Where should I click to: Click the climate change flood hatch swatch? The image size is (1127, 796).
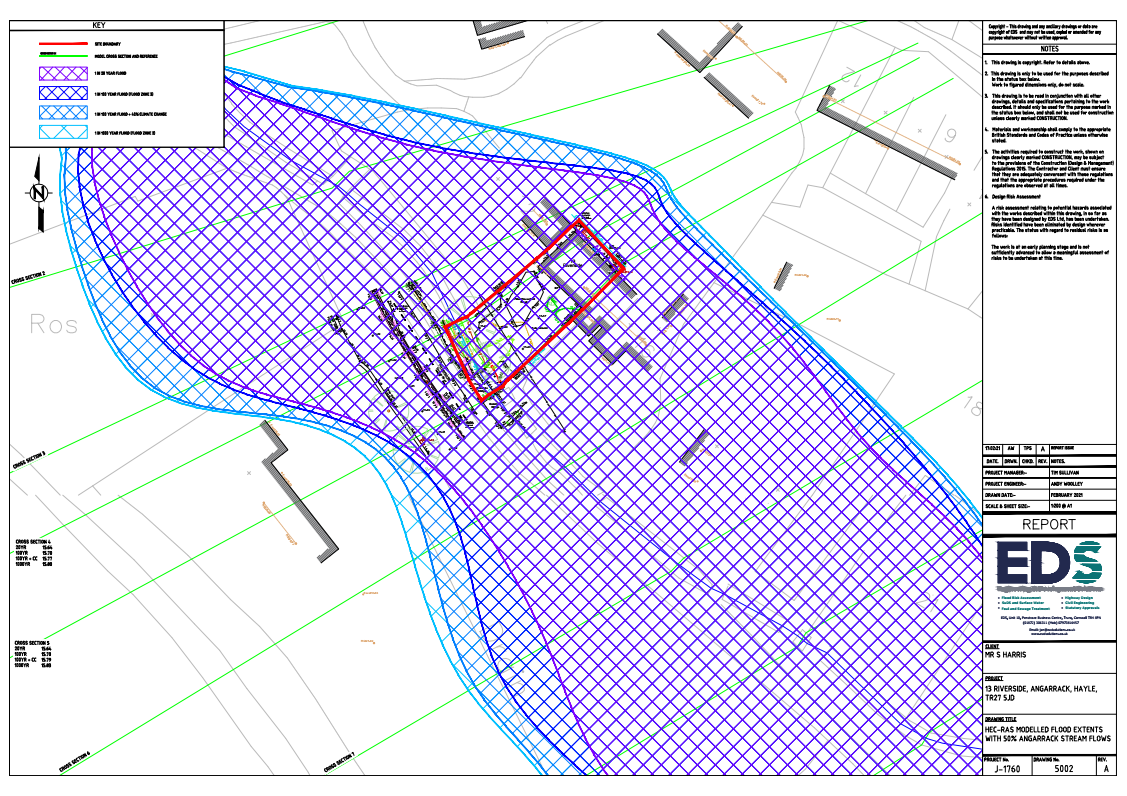58,114
